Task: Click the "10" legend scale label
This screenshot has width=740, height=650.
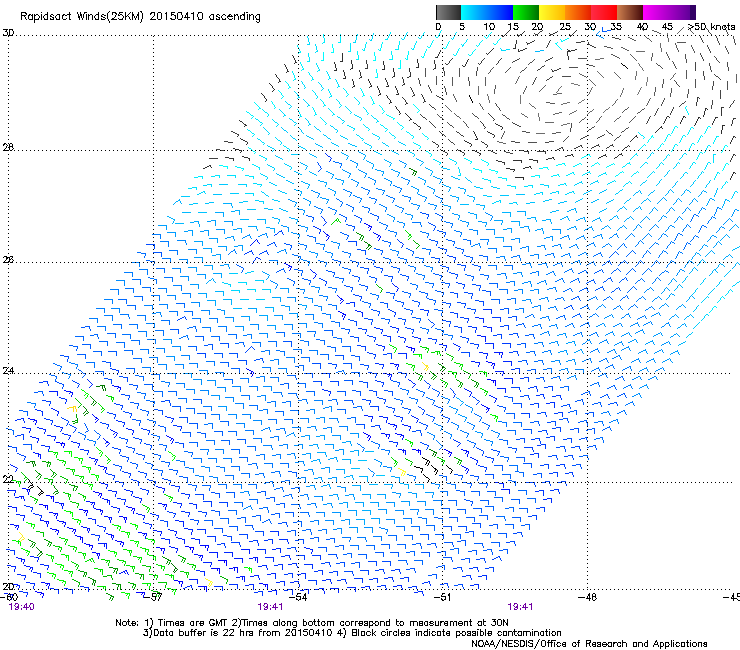Action: pyautogui.click(x=489, y=27)
